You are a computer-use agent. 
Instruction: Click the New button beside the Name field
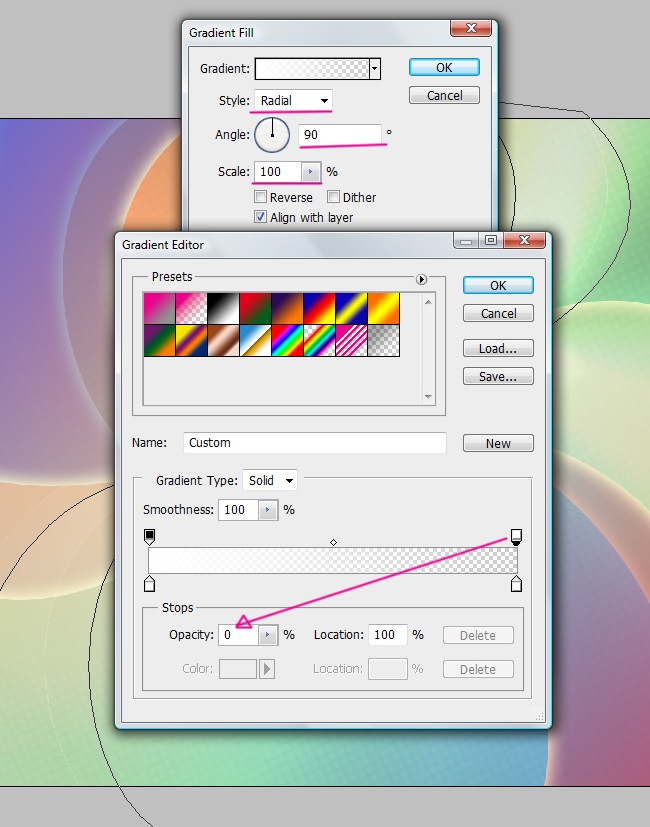[498, 443]
